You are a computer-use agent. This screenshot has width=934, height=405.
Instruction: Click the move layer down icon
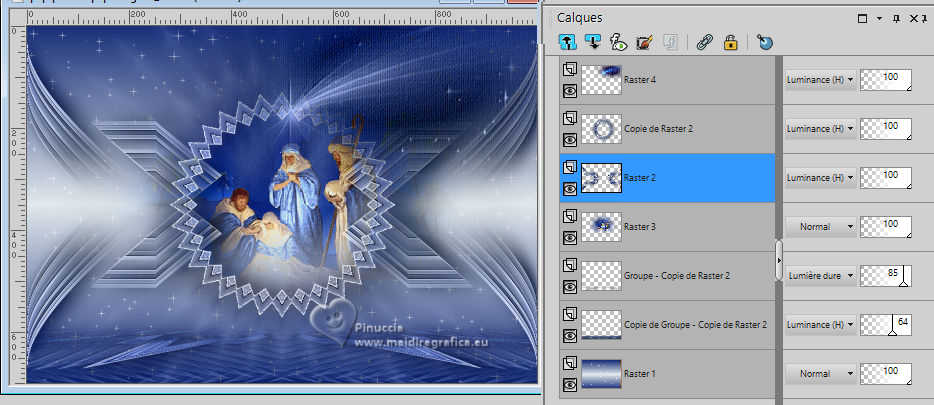pyautogui.click(x=593, y=42)
